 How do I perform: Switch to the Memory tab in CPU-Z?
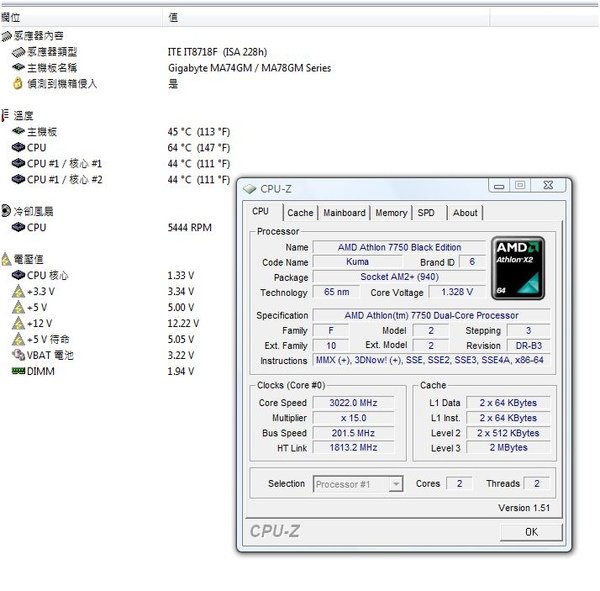click(391, 213)
